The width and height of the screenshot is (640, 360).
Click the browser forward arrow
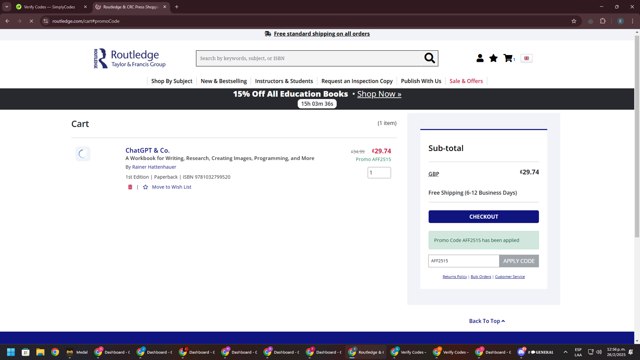coord(19,21)
